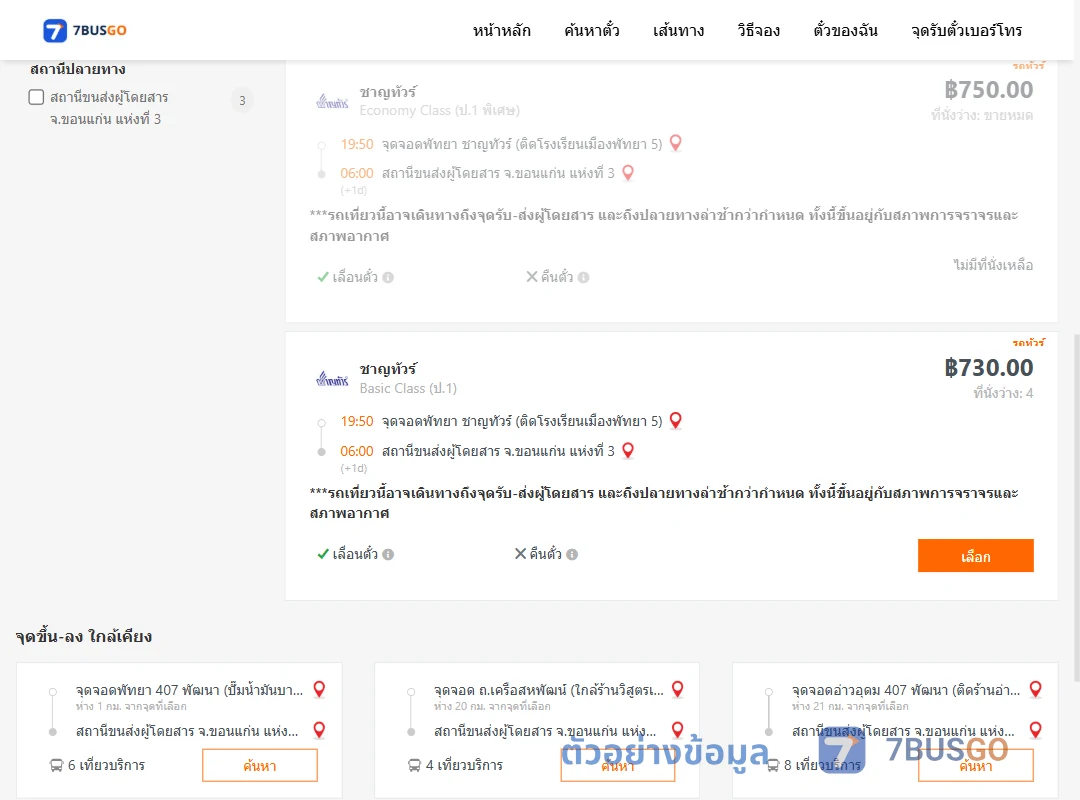Open map pin for จุดจอดอ่าวอุดม 407 พัฒนา
This screenshot has height=800, width=1080.
tap(1035, 689)
